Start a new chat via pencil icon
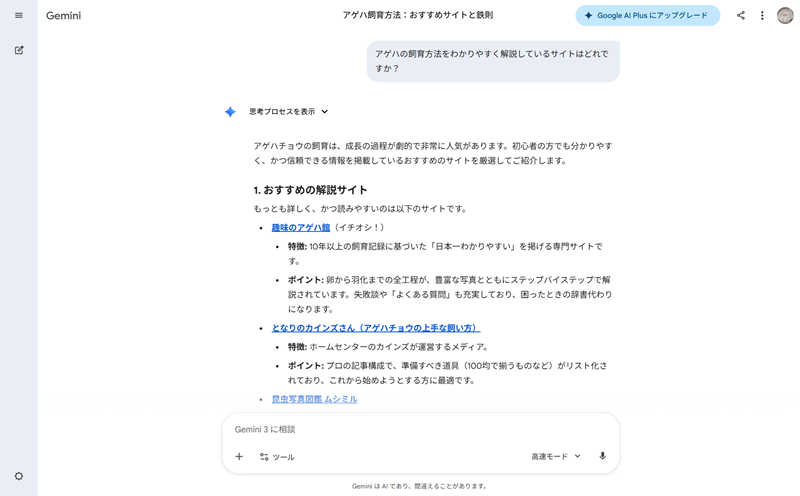 point(18,50)
